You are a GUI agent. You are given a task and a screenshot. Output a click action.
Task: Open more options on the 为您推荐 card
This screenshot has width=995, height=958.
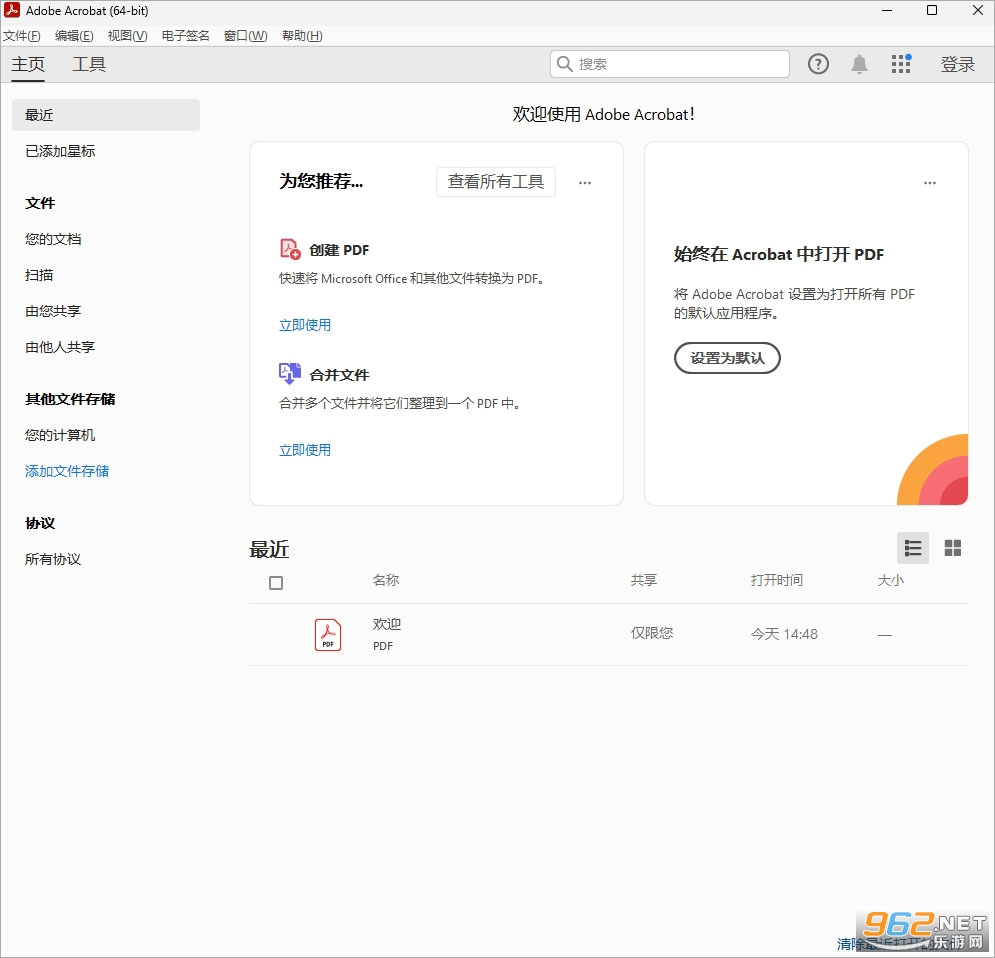click(584, 183)
